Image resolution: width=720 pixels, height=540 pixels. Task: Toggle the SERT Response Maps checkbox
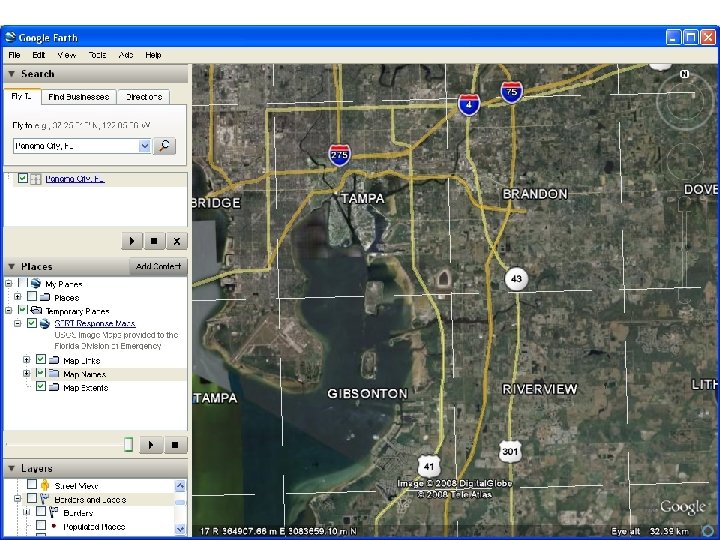click(31, 323)
